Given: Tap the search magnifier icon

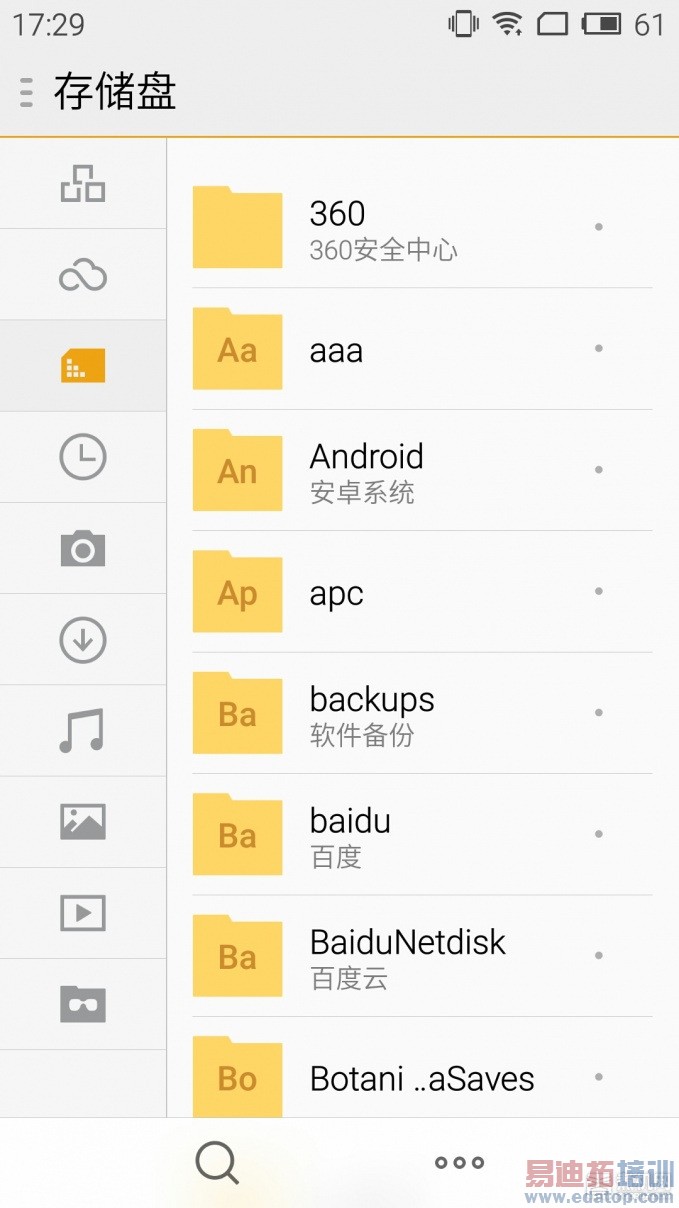Looking at the screenshot, I should click(x=217, y=1162).
